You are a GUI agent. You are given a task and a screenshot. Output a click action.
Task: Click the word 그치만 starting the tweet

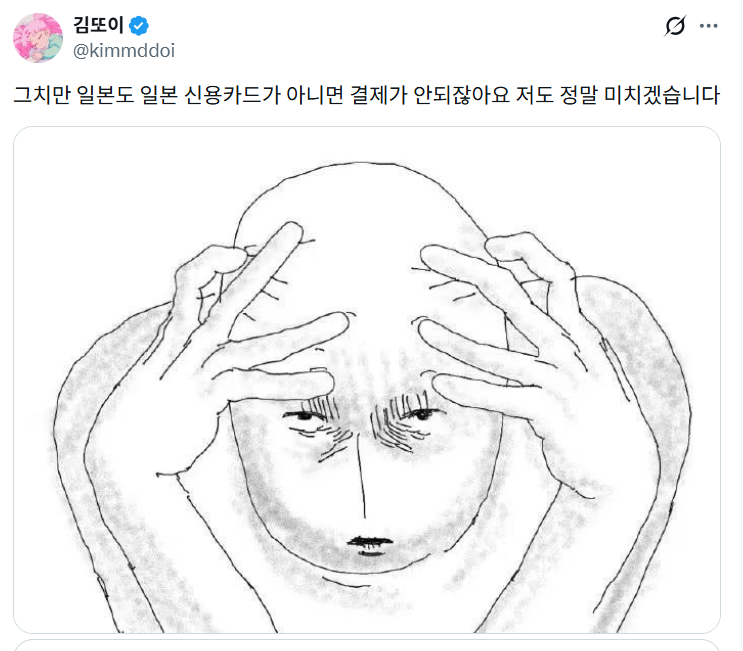[42, 95]
